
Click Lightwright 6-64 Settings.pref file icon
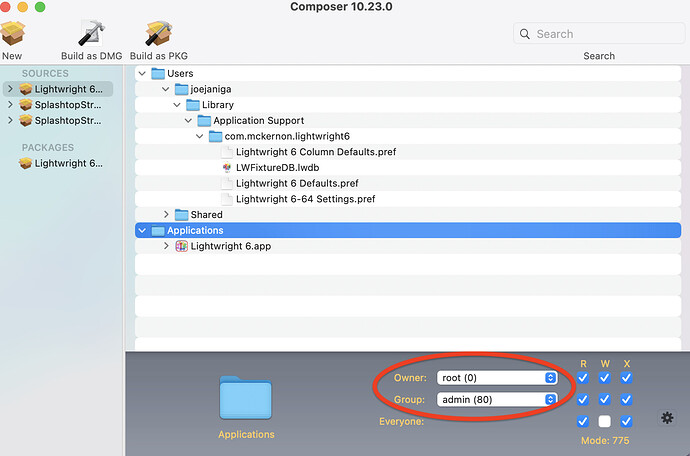[227, 199]
